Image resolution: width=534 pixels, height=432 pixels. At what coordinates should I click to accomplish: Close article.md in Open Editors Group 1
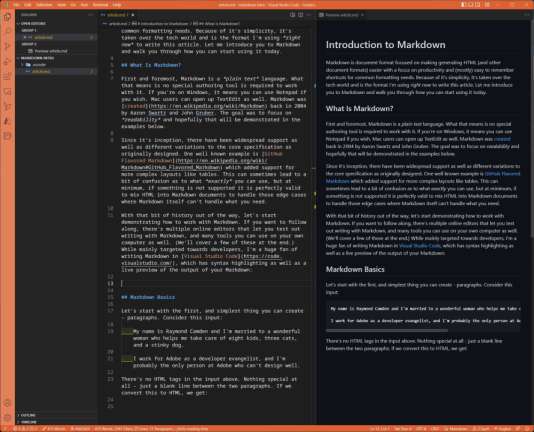pyautogui.click(x=25, y=37)
